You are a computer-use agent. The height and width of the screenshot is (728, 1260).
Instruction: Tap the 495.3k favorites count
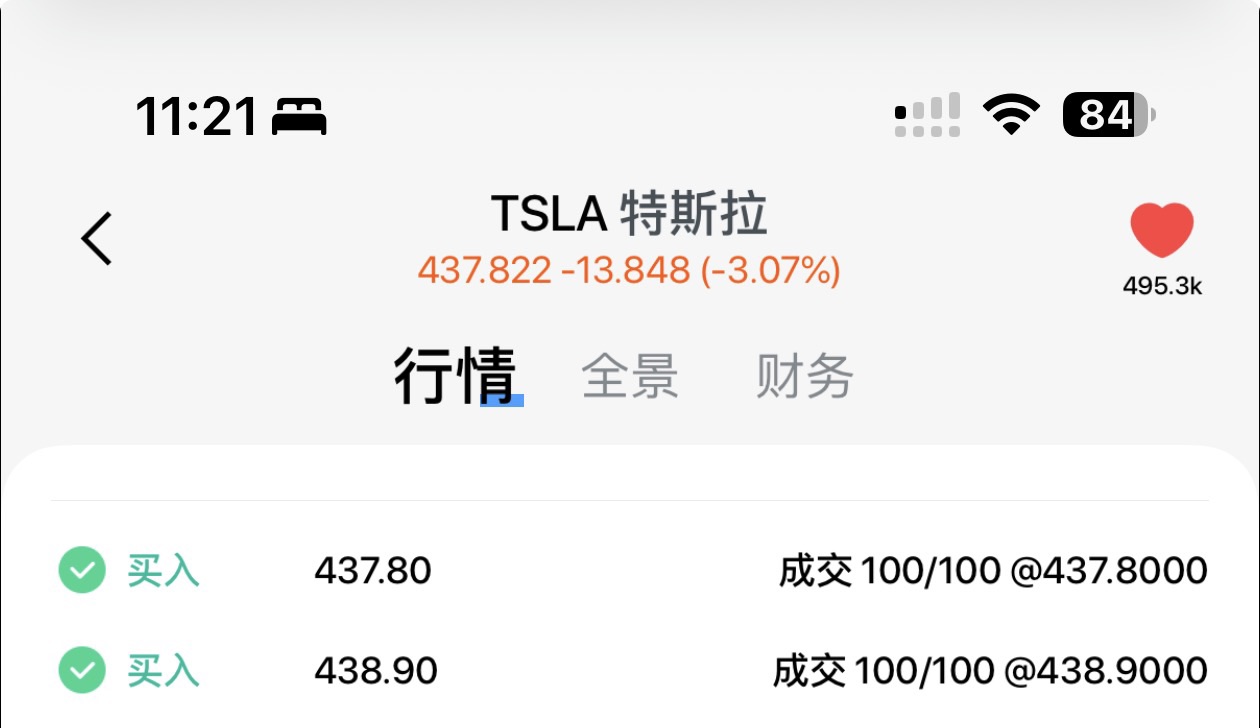(x=1162, y=286)
